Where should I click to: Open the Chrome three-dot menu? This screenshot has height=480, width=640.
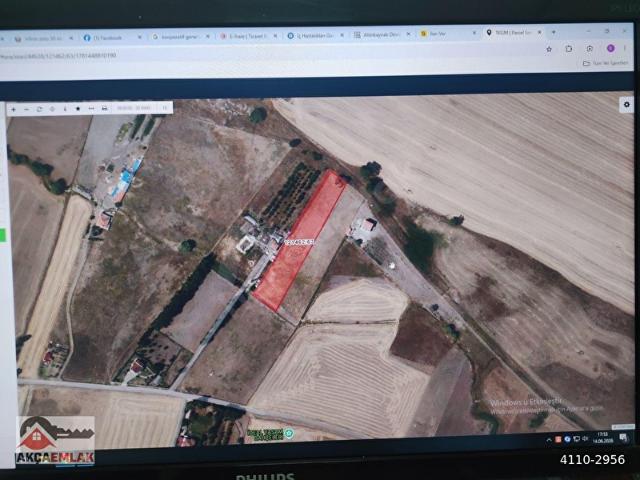pyautogui.click(x=625, y=48)
